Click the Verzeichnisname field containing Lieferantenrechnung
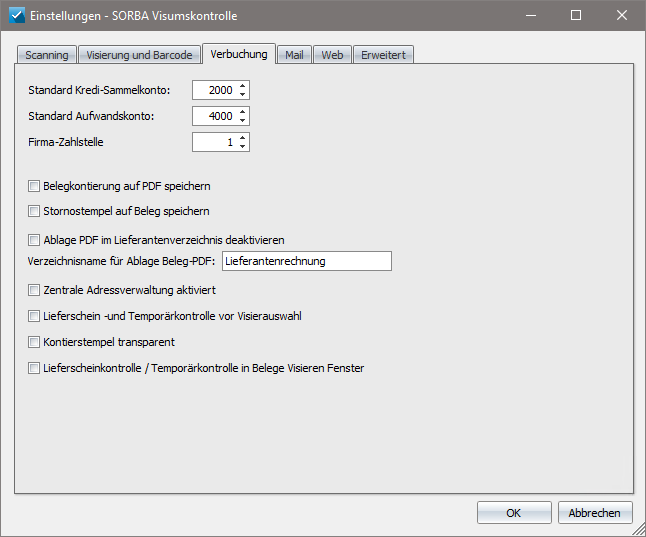This screenshot has height=537, width=646. click(307, 261)
